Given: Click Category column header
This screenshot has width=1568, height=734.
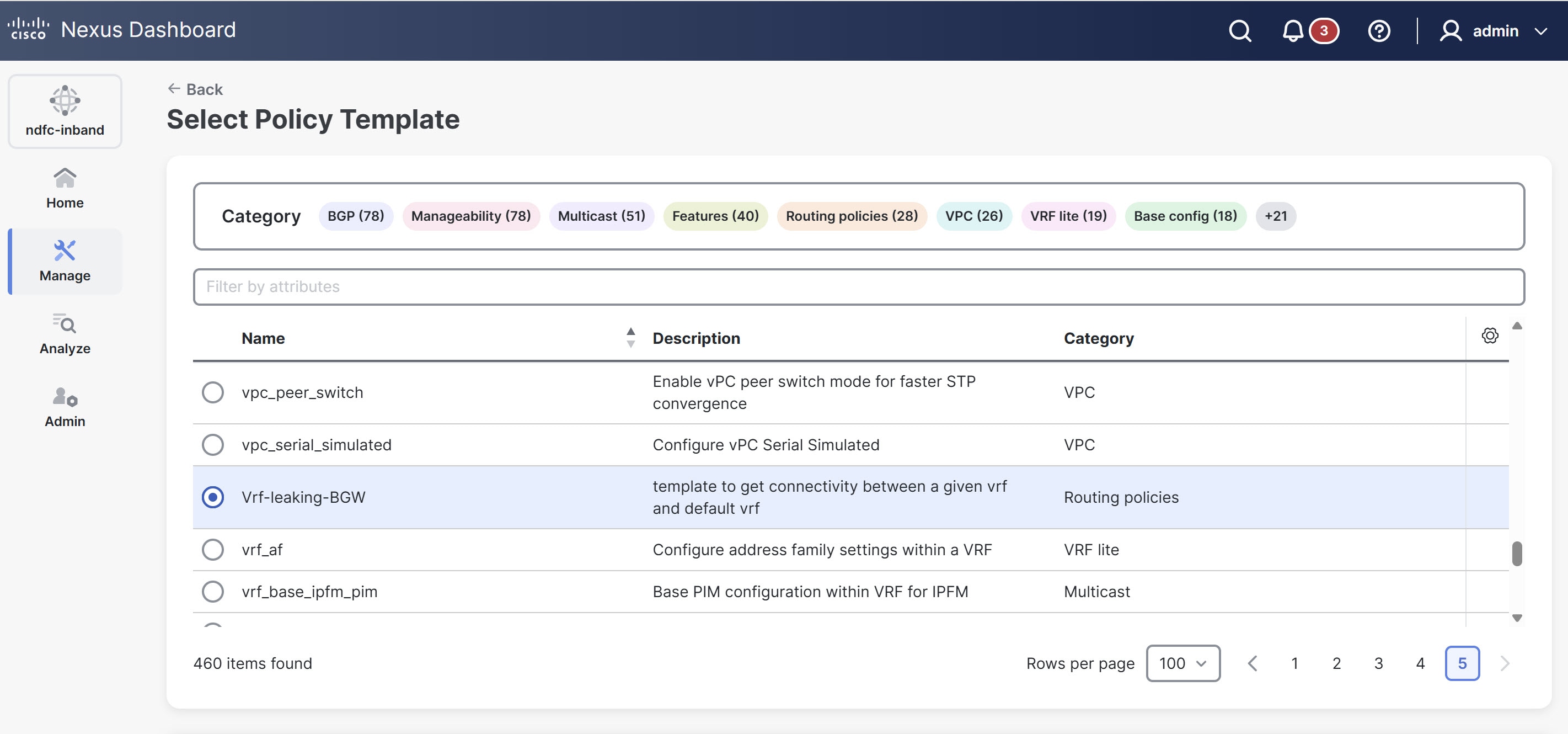Looking at the screenshot, I should pyautogui.click(x=1099, y=338).
